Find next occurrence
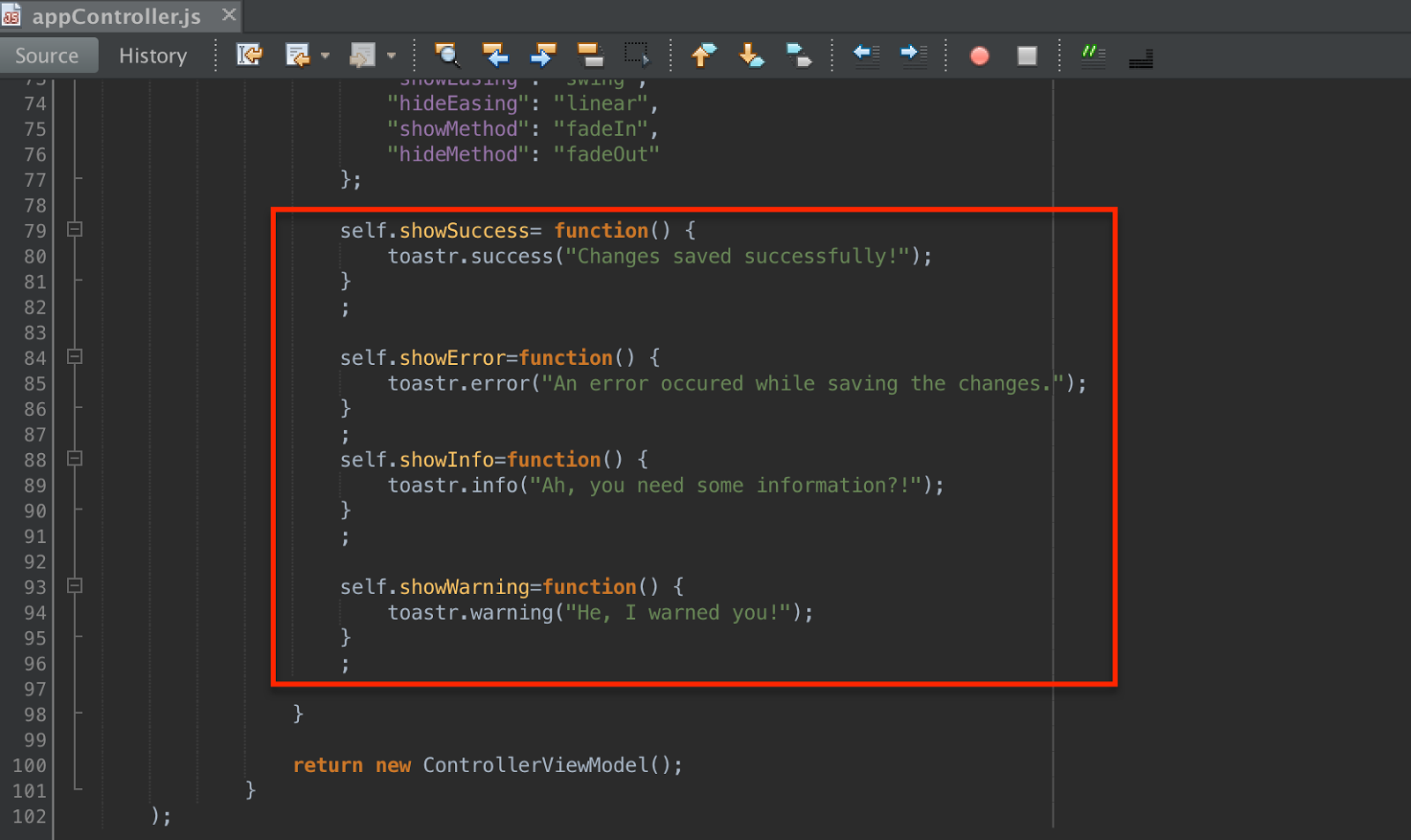 coord(542,55)
